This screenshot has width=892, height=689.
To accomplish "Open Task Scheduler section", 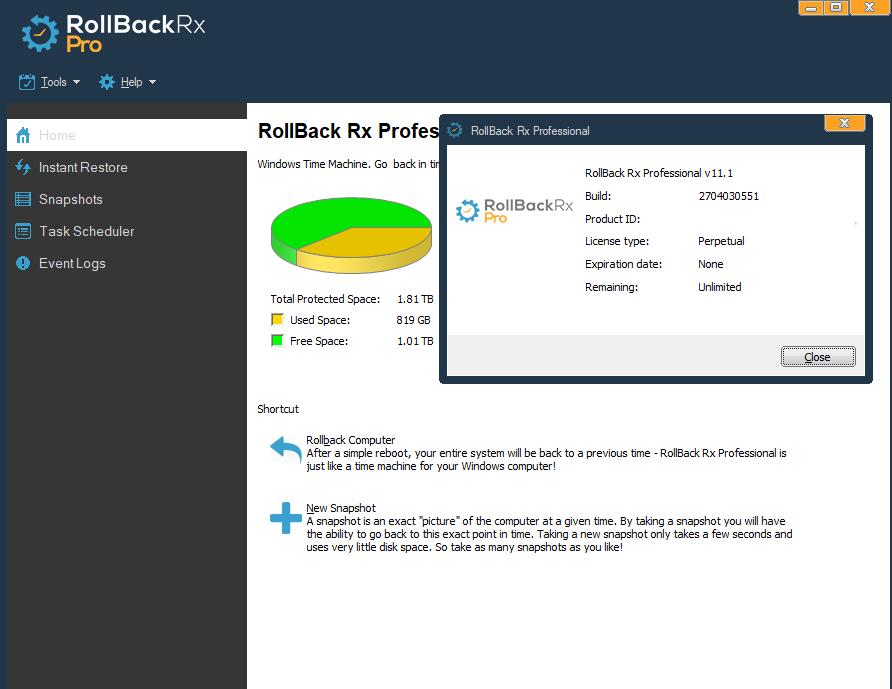I will [127, 231].
